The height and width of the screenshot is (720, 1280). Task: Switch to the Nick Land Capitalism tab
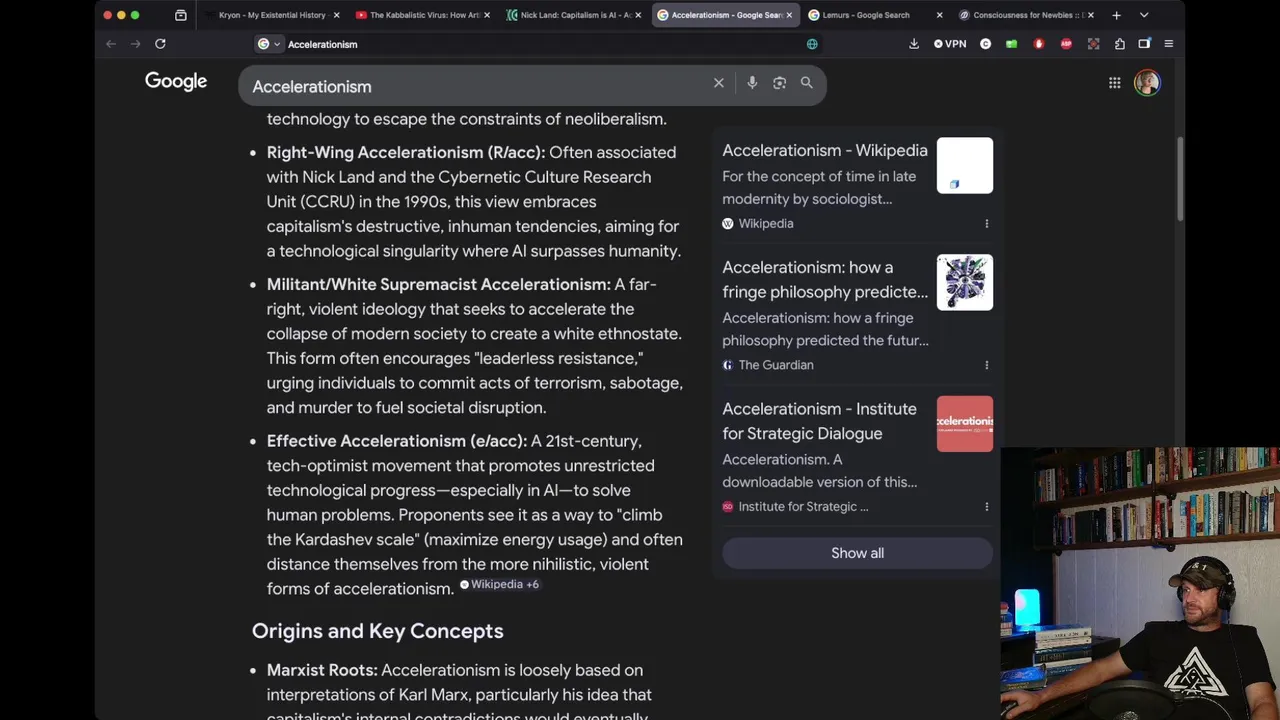[x=570, y=15]
